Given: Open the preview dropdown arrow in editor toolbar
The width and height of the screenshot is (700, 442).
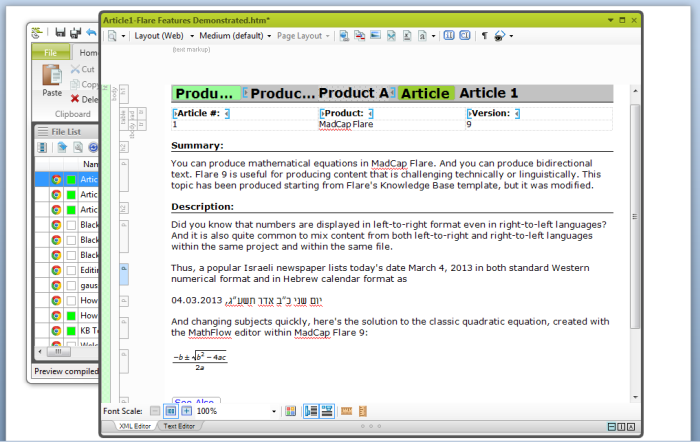Looking at the screenshot, I should point(123,36).
